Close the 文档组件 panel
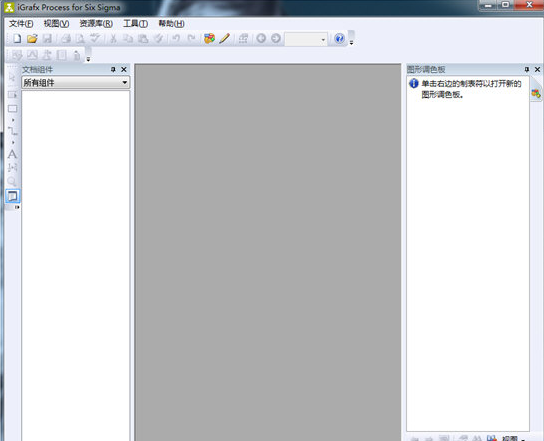Viewport: 544px width, 441px height. point(124,69)
